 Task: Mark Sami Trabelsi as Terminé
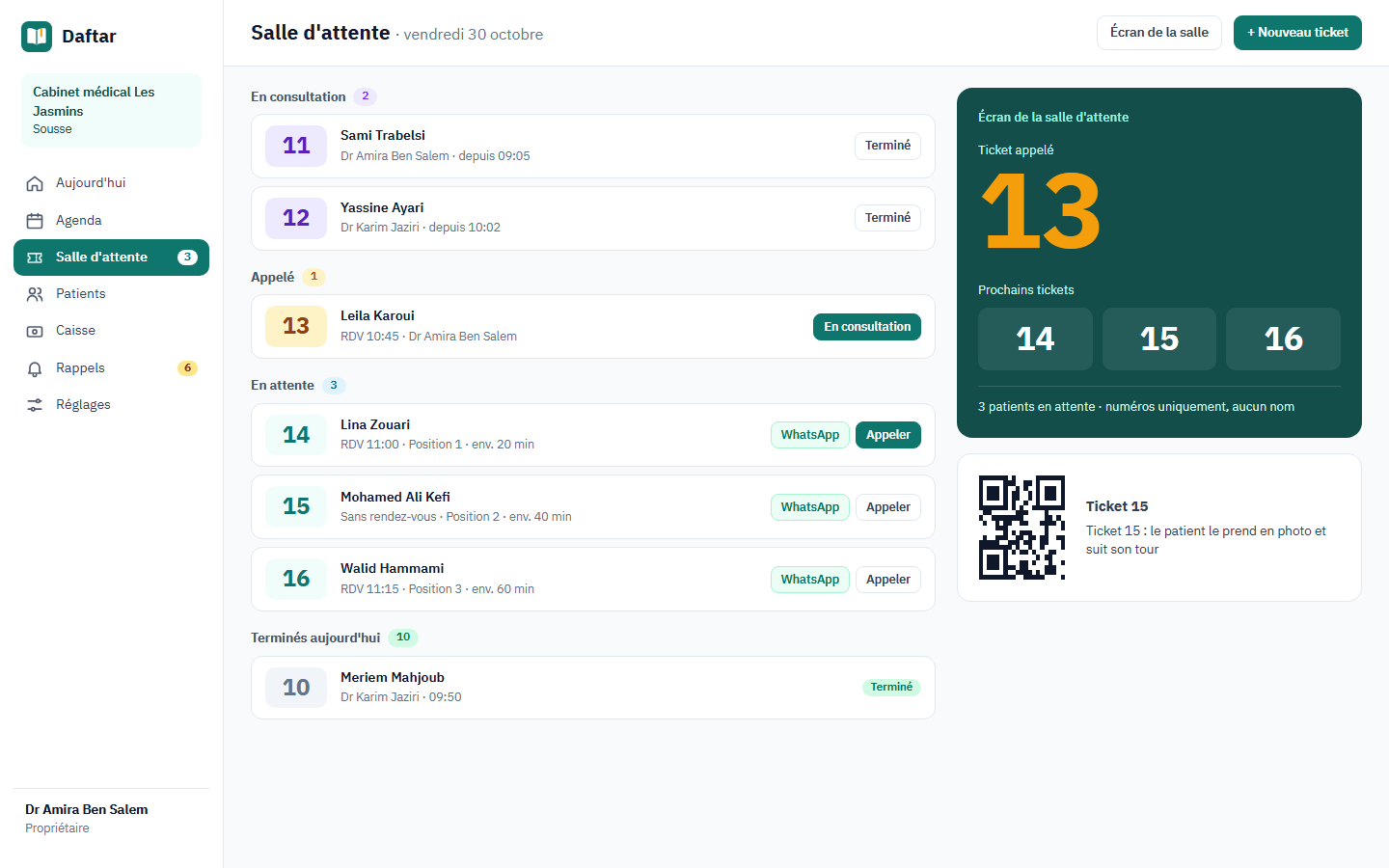[x=887, y=146]
